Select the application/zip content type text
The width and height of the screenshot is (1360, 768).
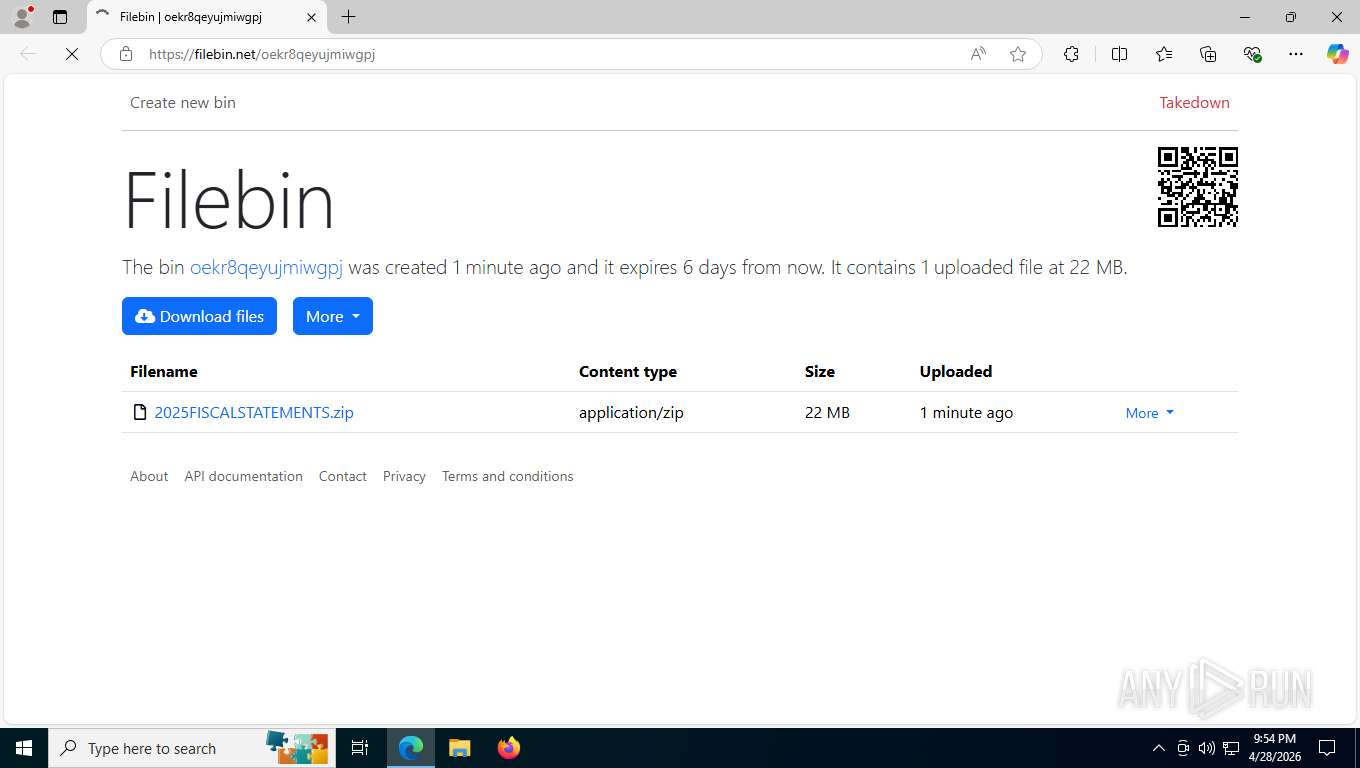pos(631,412)
